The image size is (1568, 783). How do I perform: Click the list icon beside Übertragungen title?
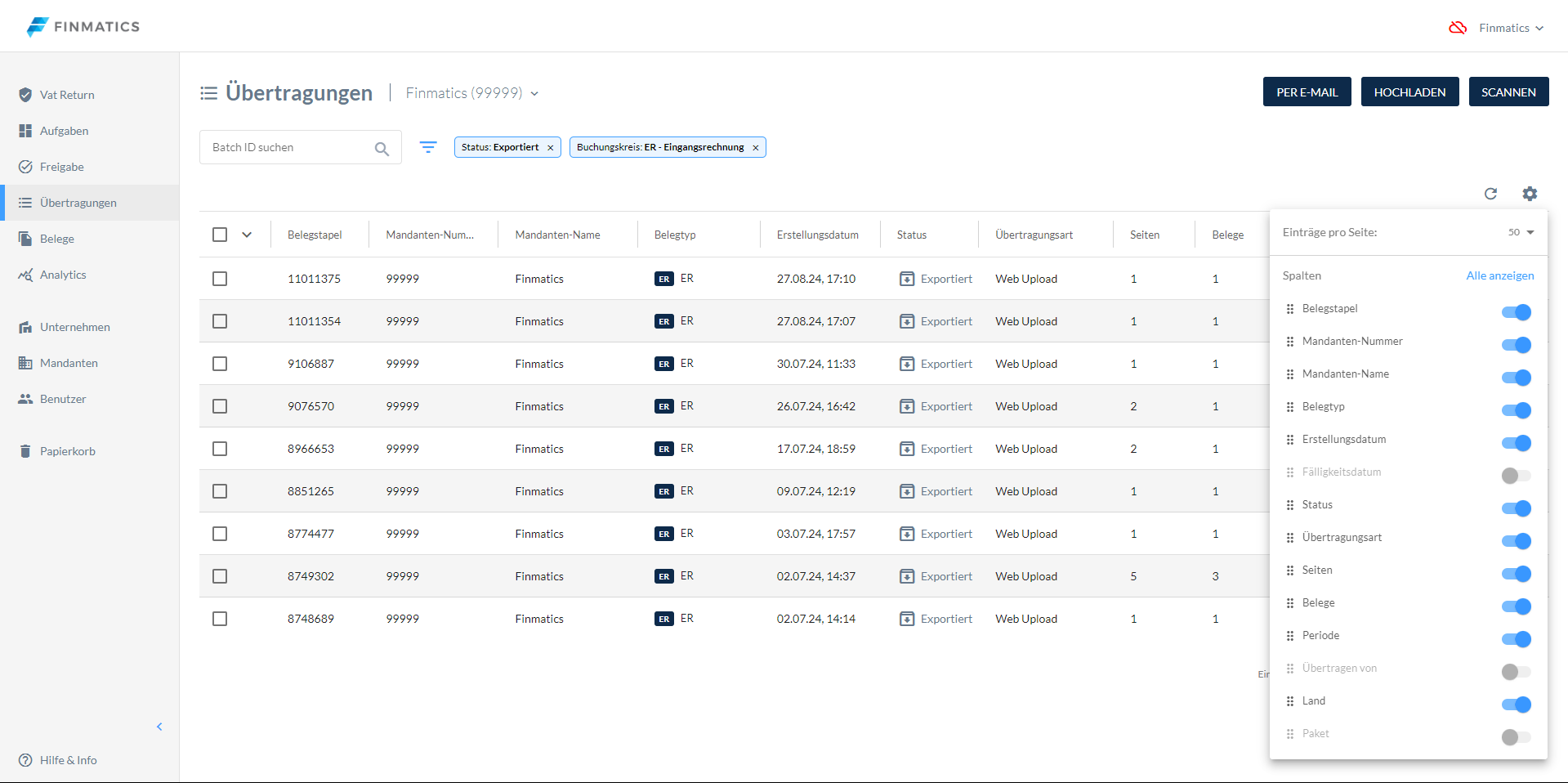coord(209,93)
